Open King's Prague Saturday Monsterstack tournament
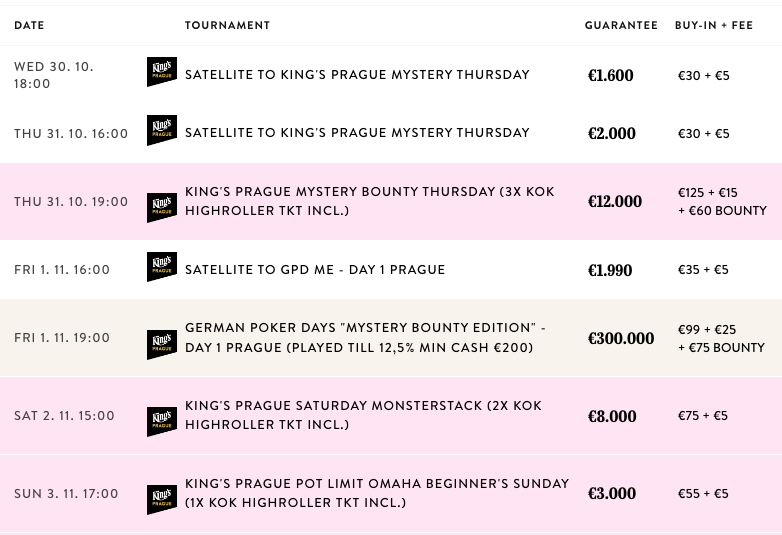The image size is (782, 535). [x=363, y=415]
